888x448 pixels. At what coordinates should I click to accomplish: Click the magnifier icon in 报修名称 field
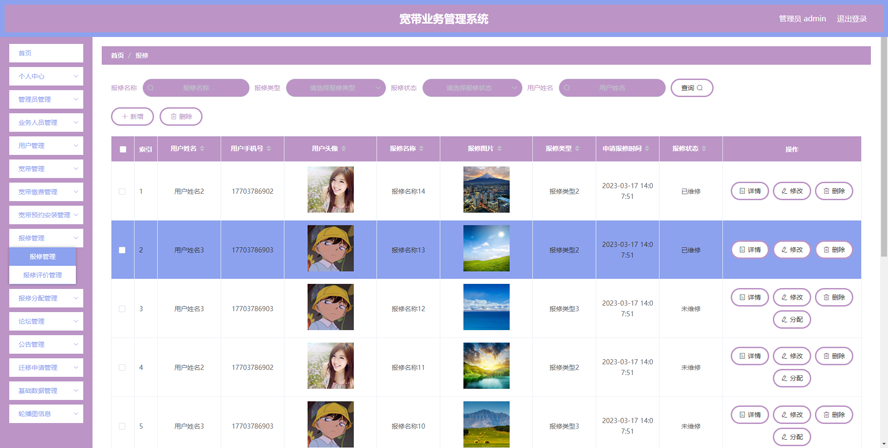[151, 88]
